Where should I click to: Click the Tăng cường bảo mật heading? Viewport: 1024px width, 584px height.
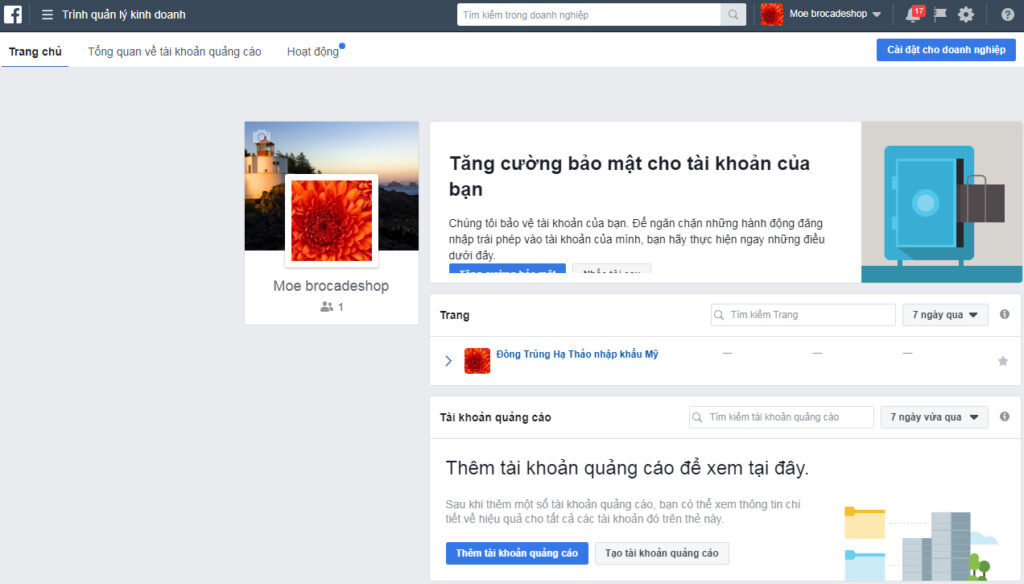click(x=629, y=176)
